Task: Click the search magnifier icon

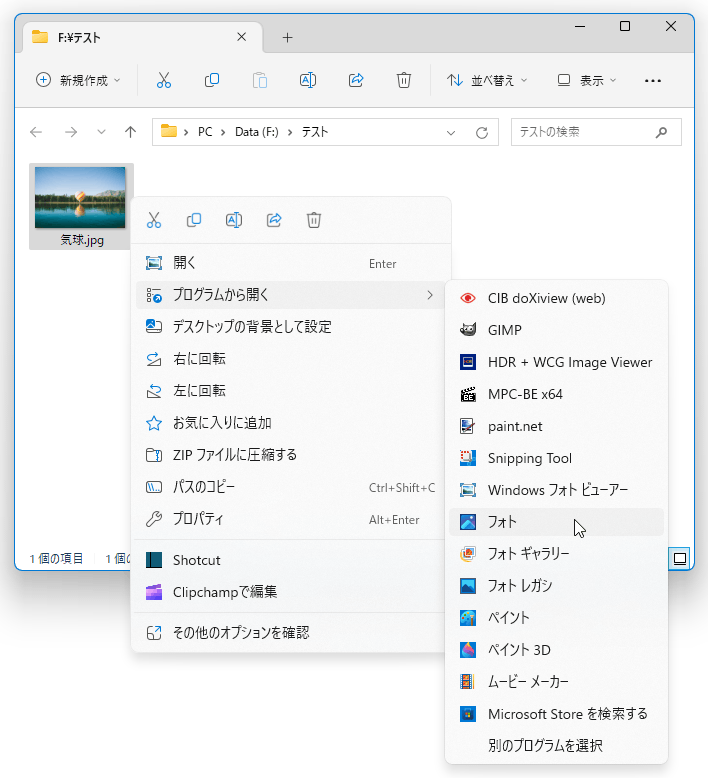Action: pyautogui.click(x=661, y=132)
